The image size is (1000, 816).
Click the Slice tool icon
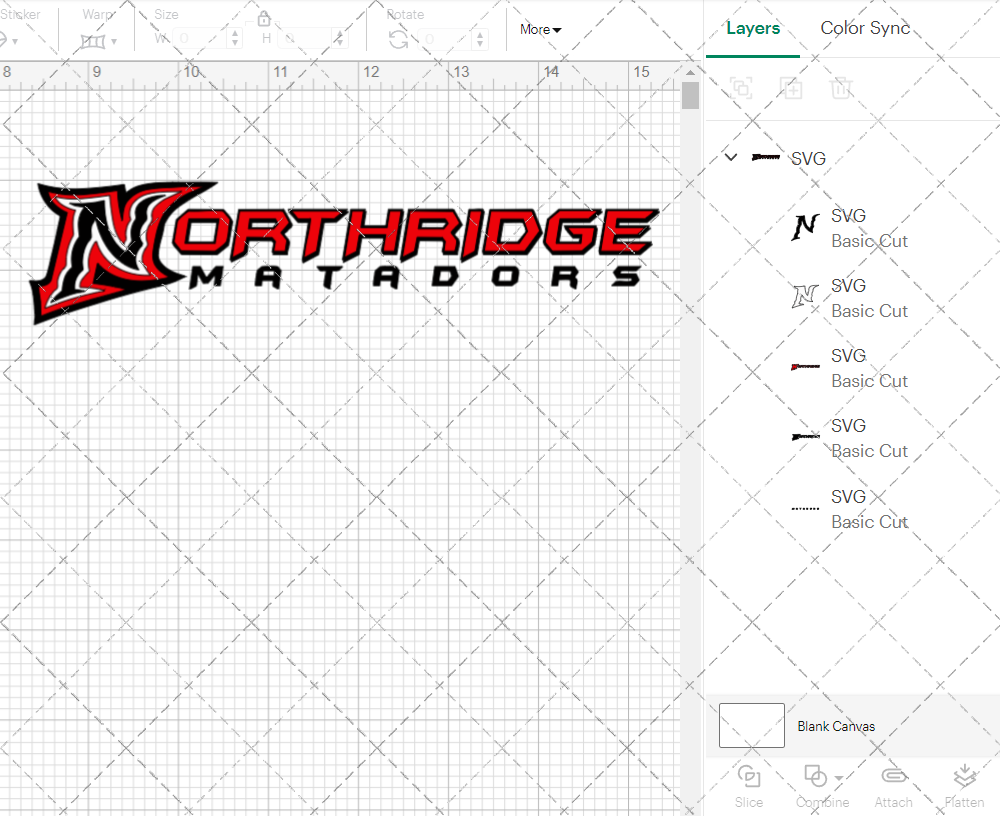[x=749, y=776]
